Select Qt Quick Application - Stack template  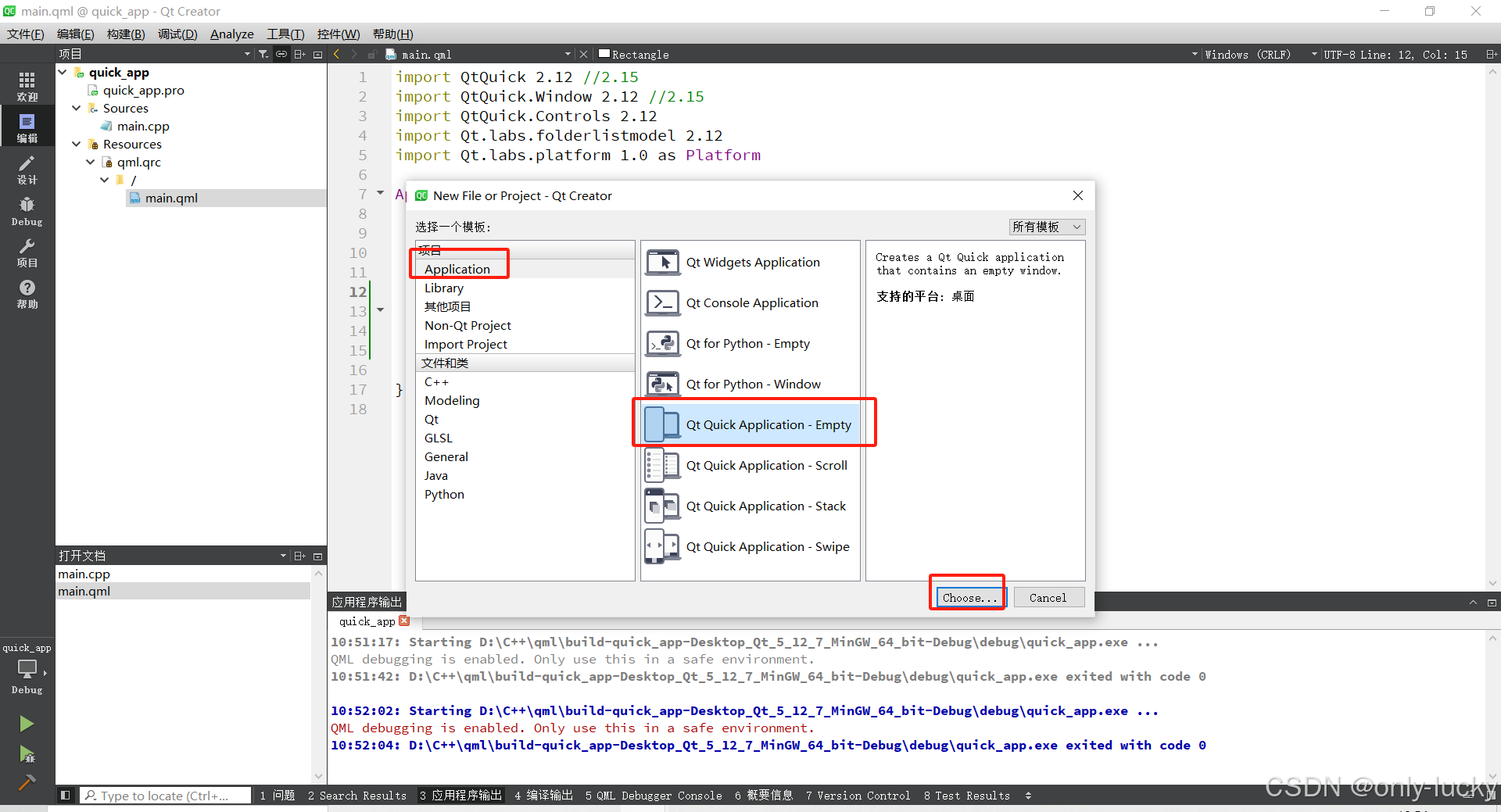pos(750,506)
